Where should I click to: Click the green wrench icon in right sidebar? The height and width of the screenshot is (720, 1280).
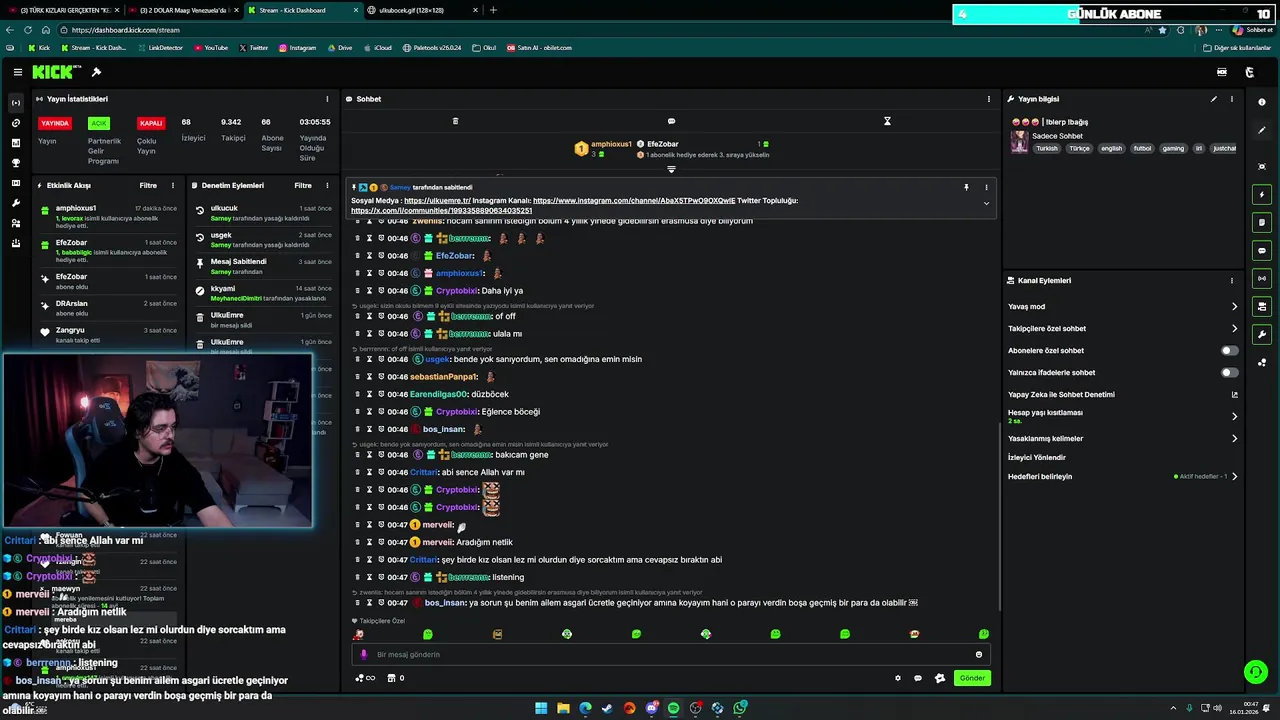coord(1262,334)
